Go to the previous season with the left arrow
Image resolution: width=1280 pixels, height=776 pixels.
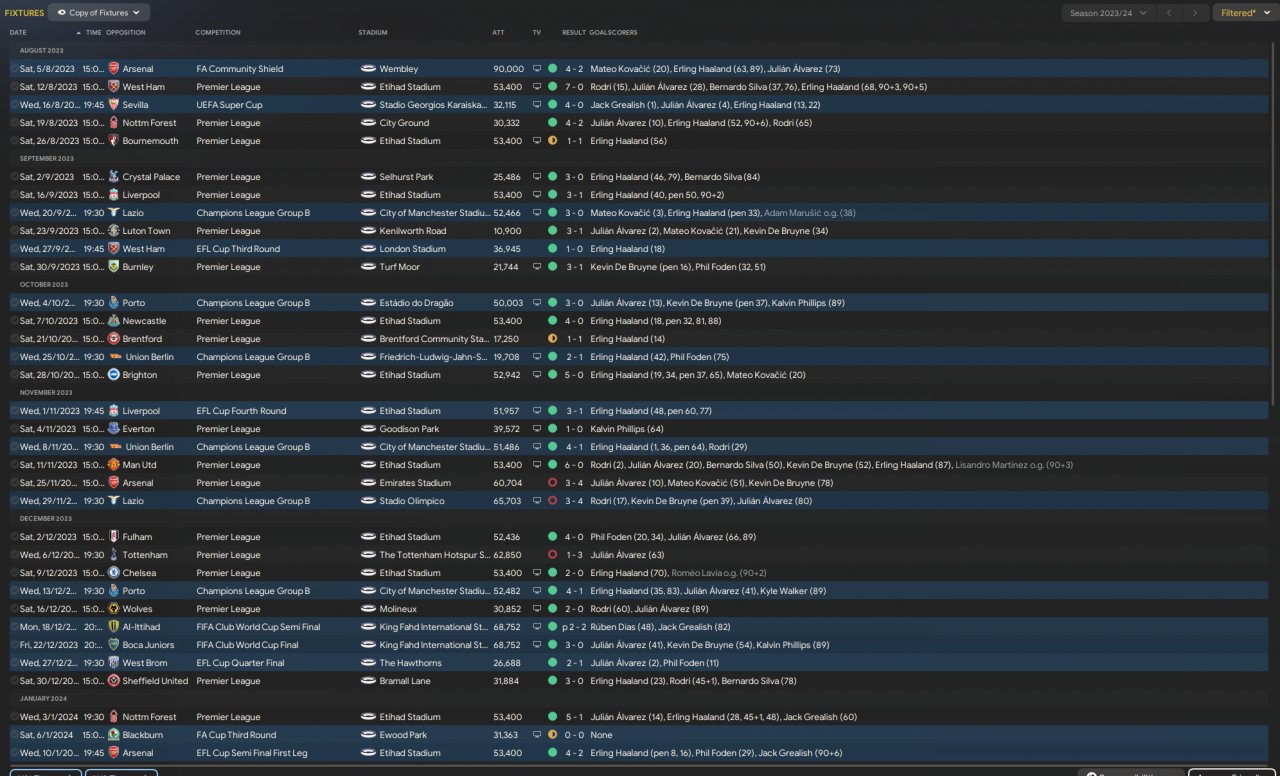click(1169, 13)
